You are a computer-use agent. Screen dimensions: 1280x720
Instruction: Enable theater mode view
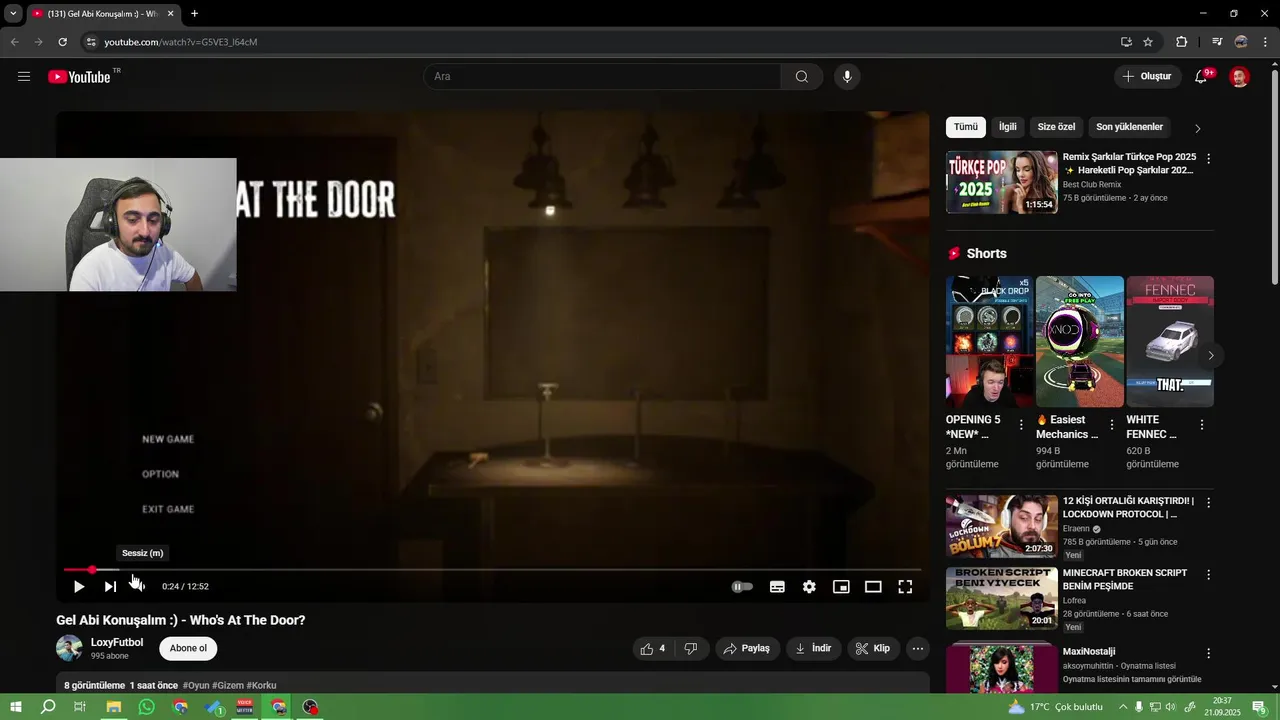(x=873, y=587)
